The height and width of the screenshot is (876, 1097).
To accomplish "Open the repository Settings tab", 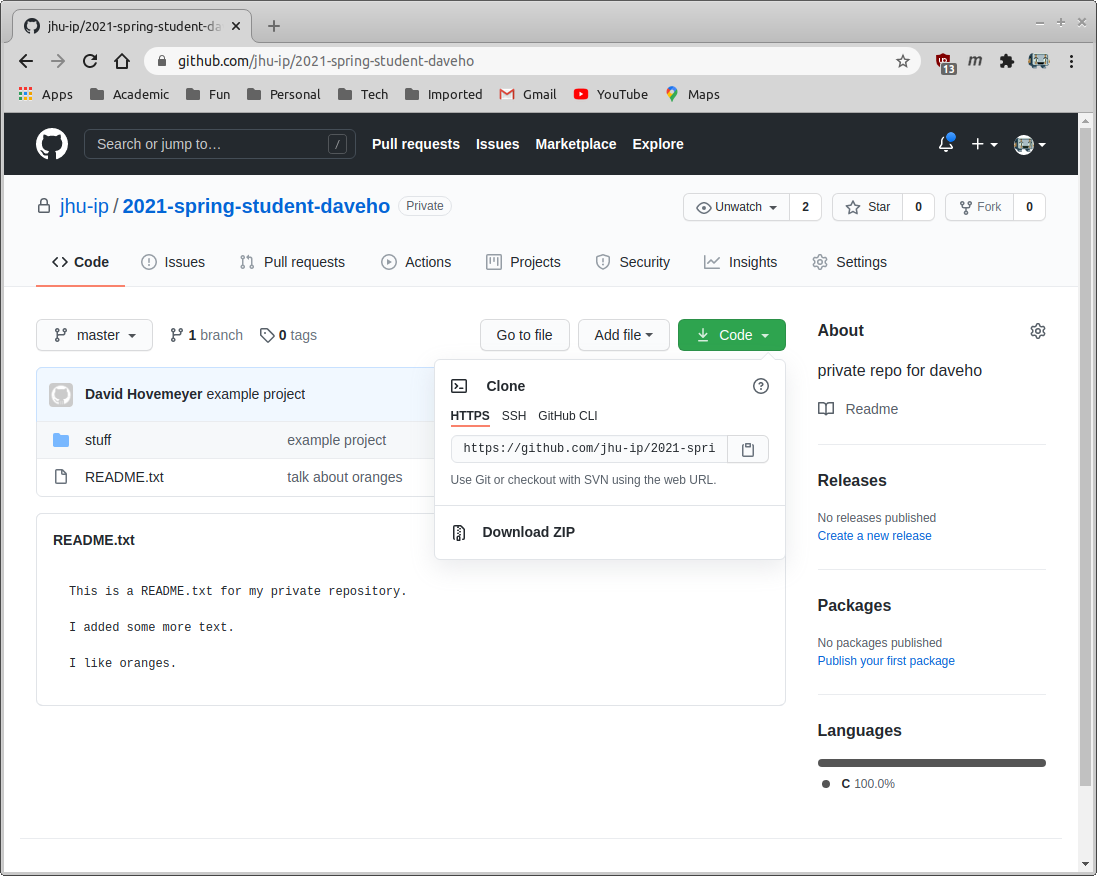I will click(849, 262).
